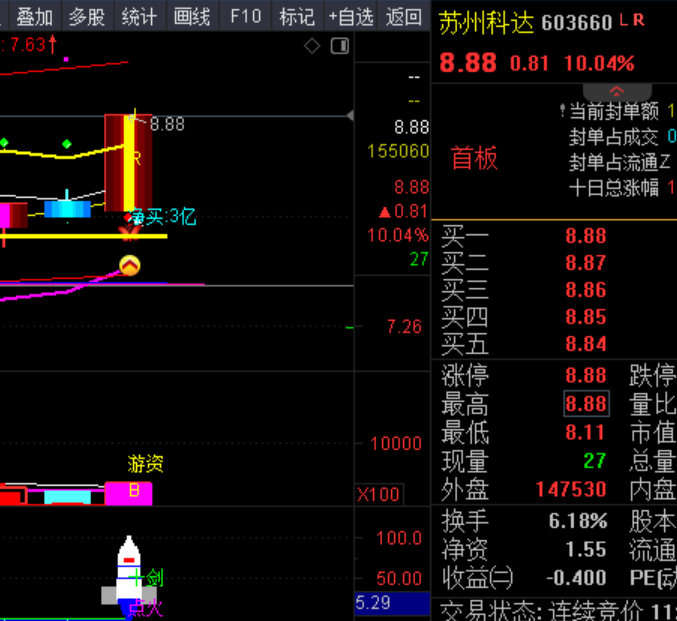Click the X100 volume scale button

tap(379, 494)
